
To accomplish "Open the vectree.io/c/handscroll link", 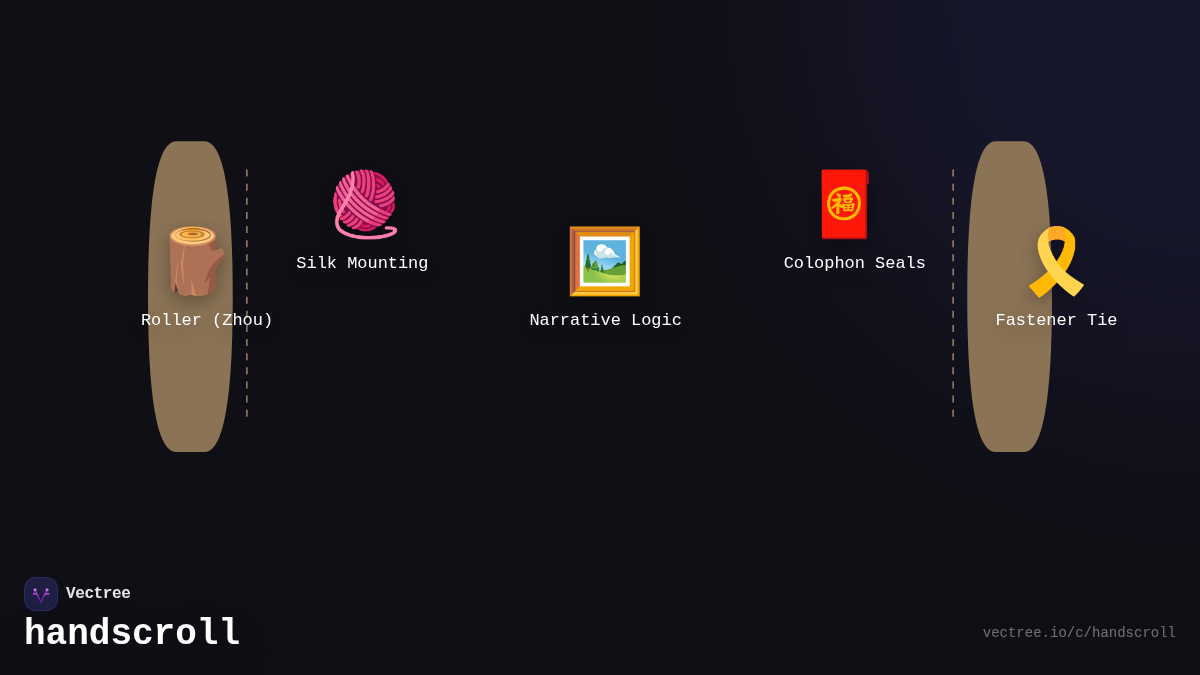I will tap(1079, 633).
